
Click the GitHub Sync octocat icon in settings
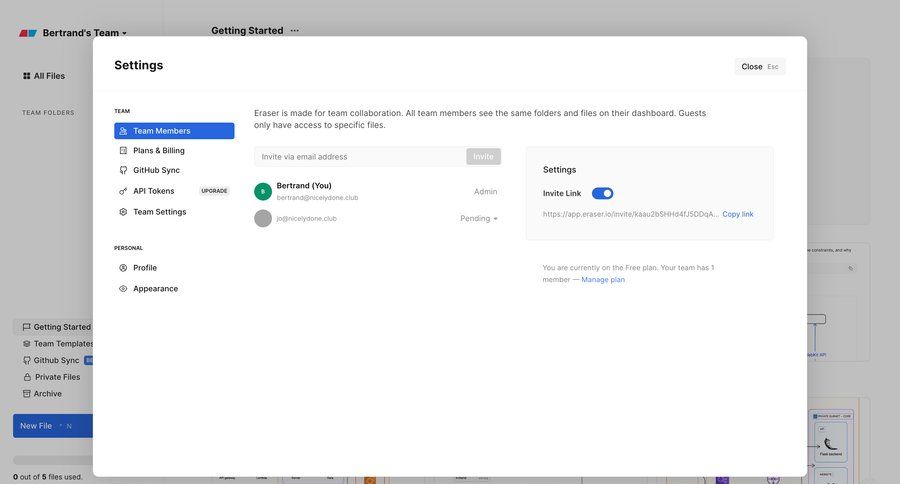(123, 170)
